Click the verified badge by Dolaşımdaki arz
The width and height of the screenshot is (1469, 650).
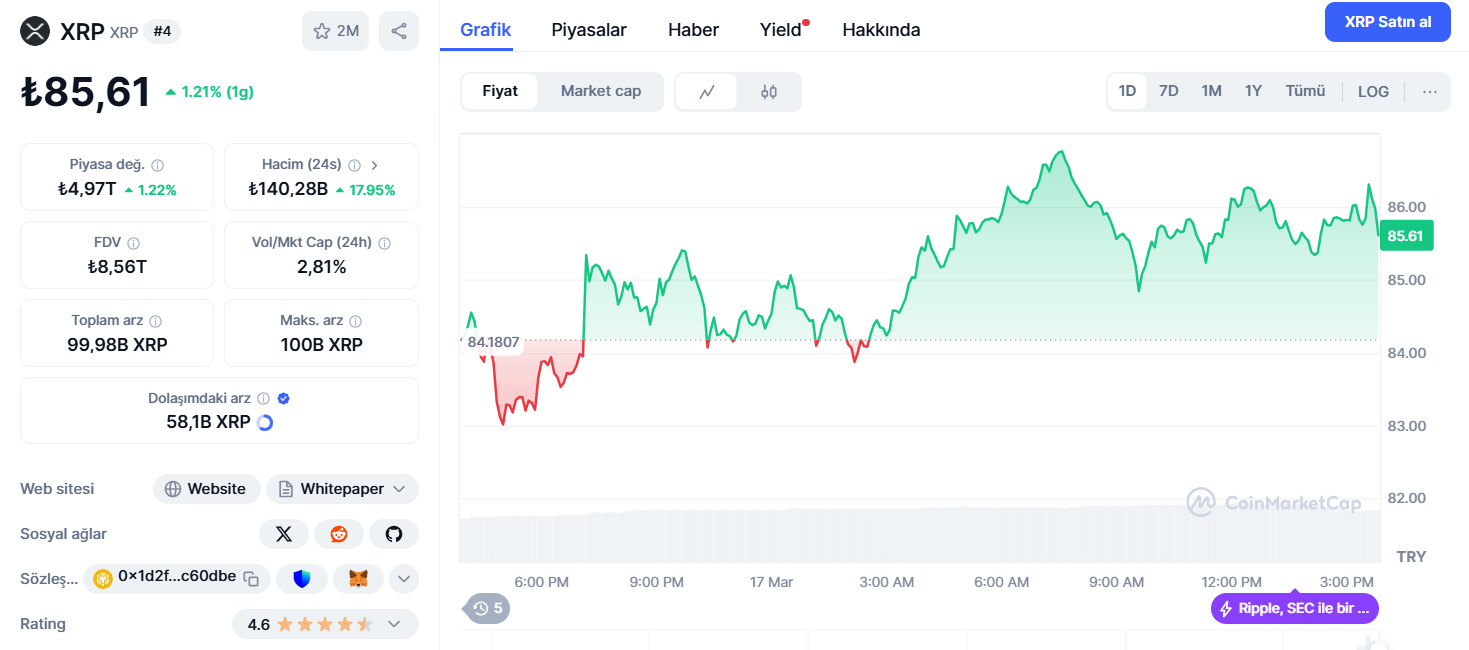pyautogui.click(x=283, y=398)
